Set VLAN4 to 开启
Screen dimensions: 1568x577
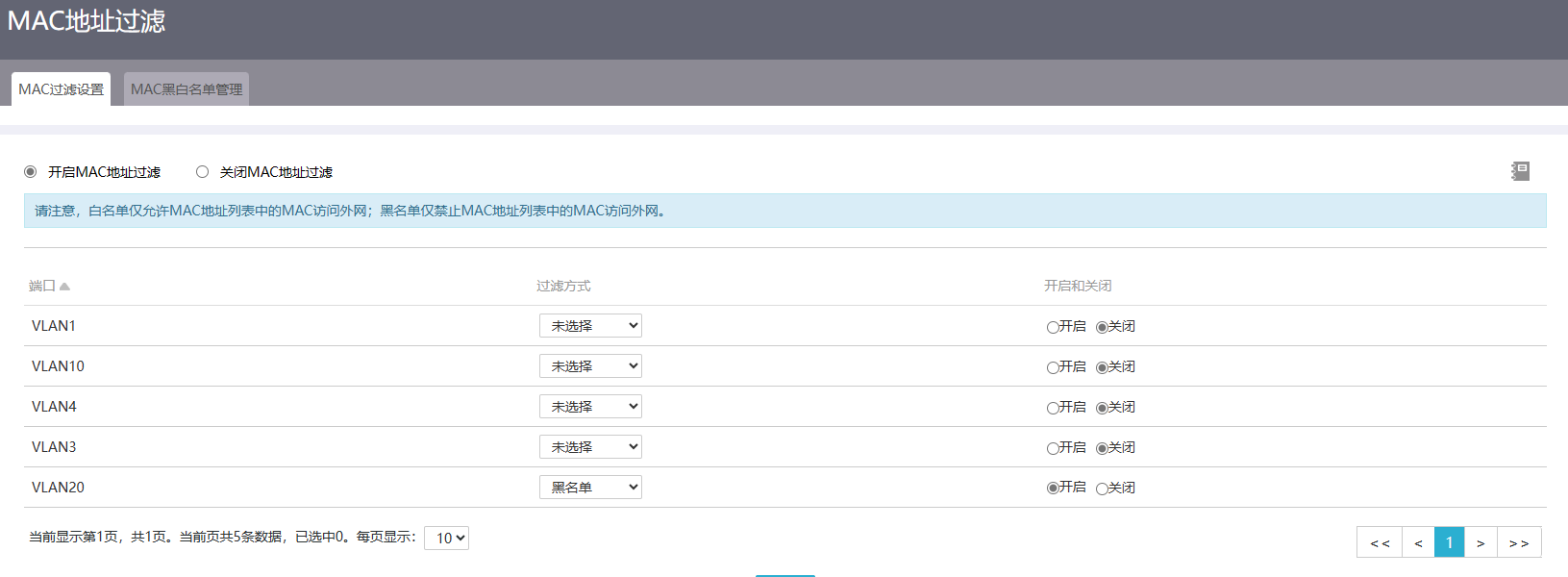1053,408
